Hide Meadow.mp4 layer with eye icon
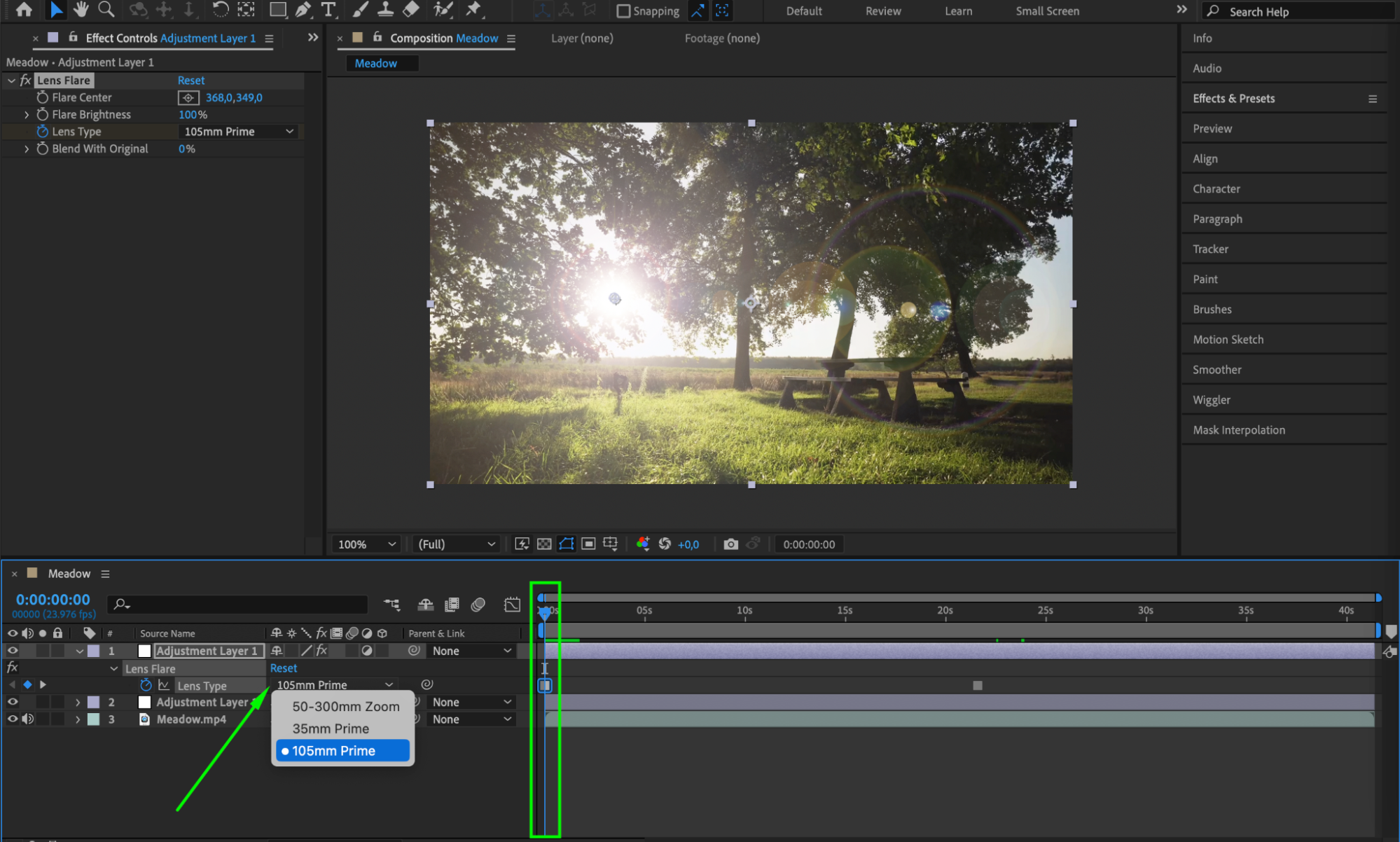This screenshot has height=842, width=1400. tap(13, 719)
